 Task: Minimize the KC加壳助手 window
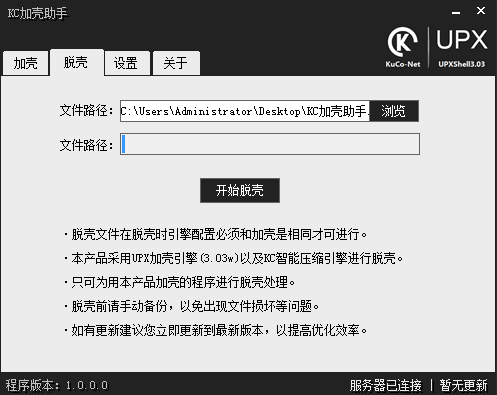[x=456, y=12]
